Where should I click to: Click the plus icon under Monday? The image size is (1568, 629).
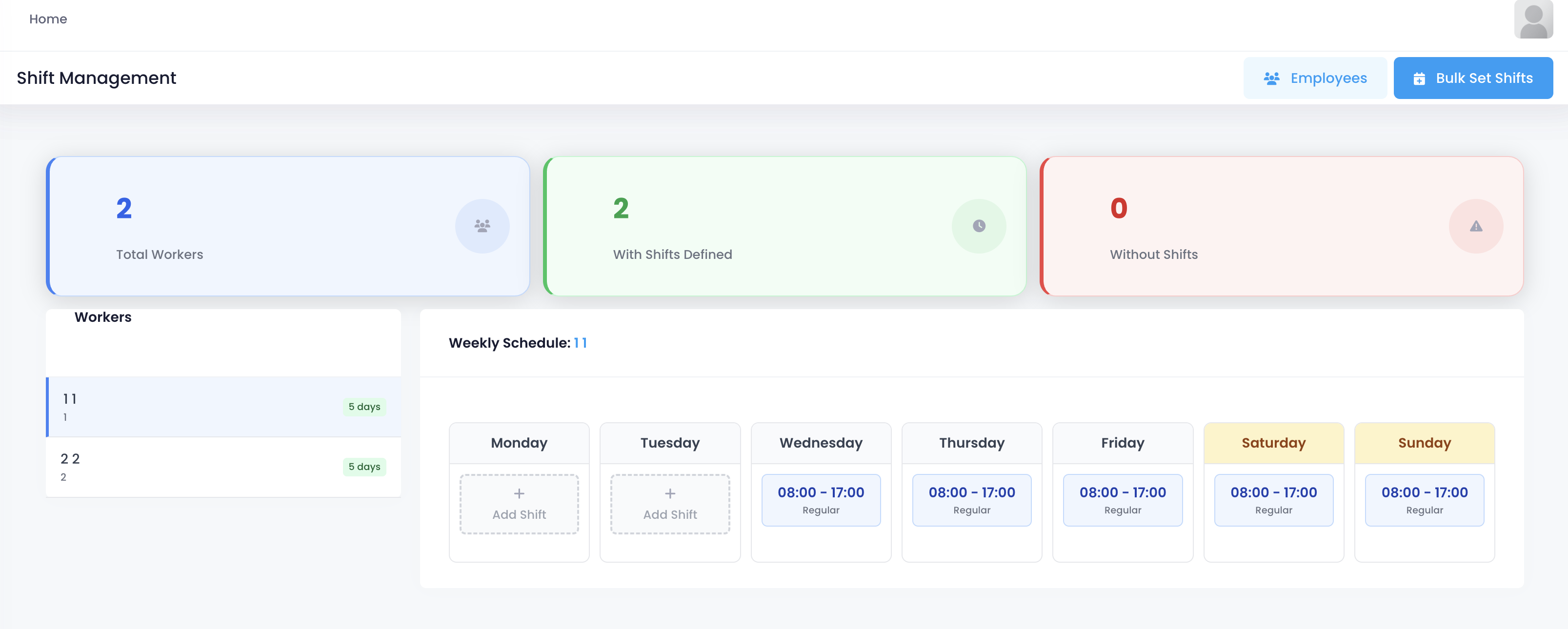pyautogui.click(x=519, y=493)
